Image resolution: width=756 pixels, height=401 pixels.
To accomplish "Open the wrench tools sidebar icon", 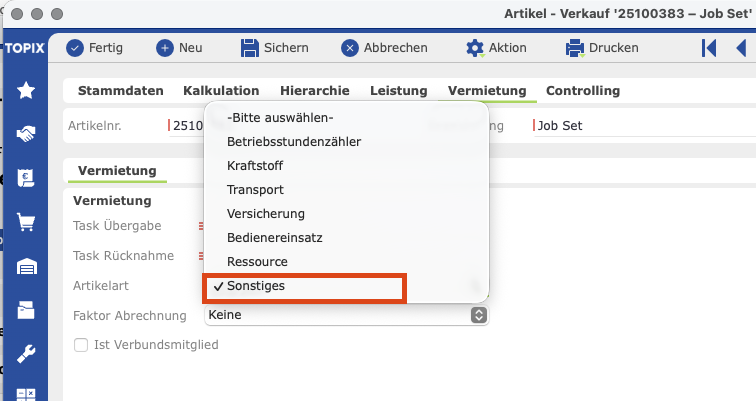I will [26, 354].
